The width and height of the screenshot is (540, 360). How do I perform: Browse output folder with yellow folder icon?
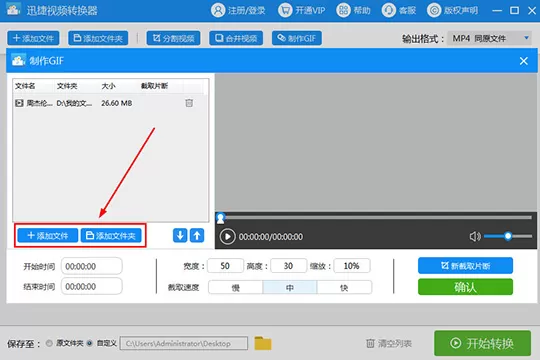263,343
